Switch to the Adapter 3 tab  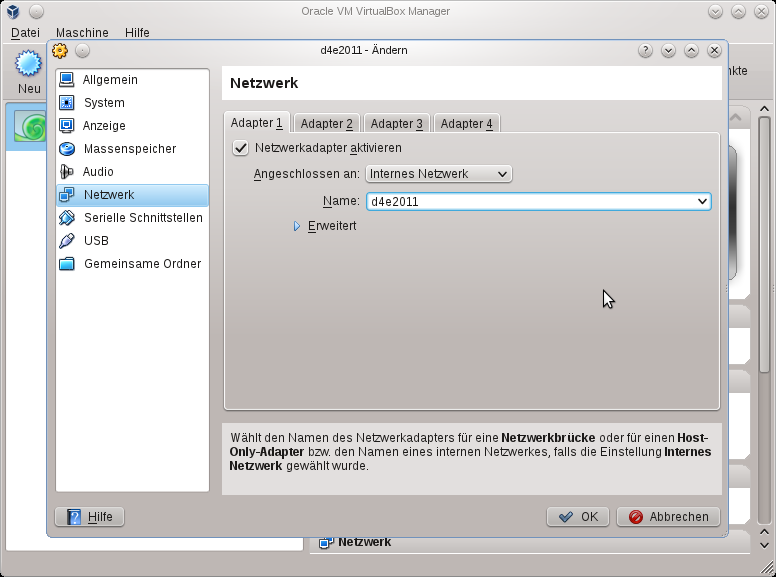[396, 124]
